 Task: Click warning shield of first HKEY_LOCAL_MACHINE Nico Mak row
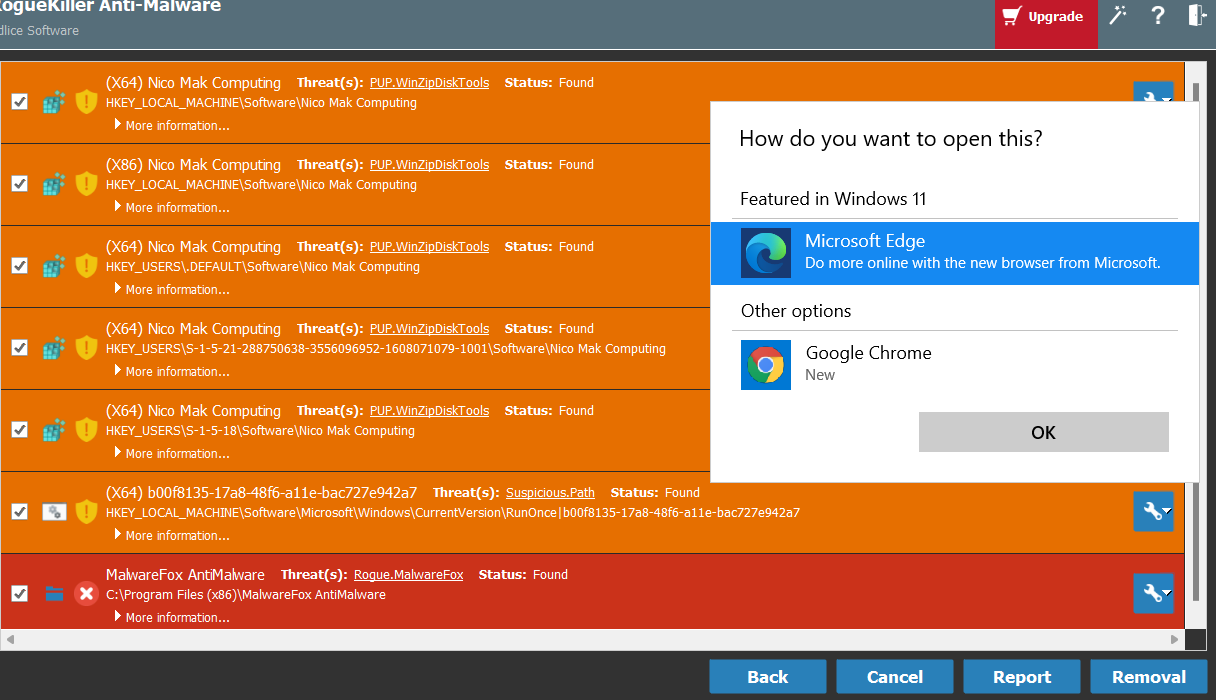point(87,102)
